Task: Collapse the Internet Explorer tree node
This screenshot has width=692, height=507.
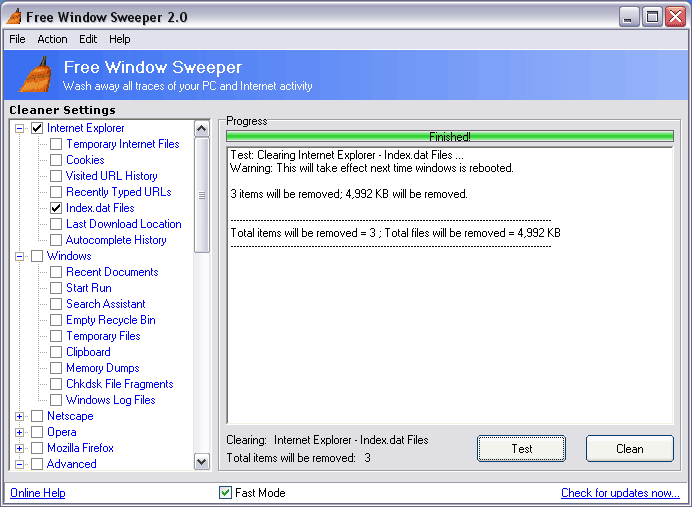Action: (19, 128)
